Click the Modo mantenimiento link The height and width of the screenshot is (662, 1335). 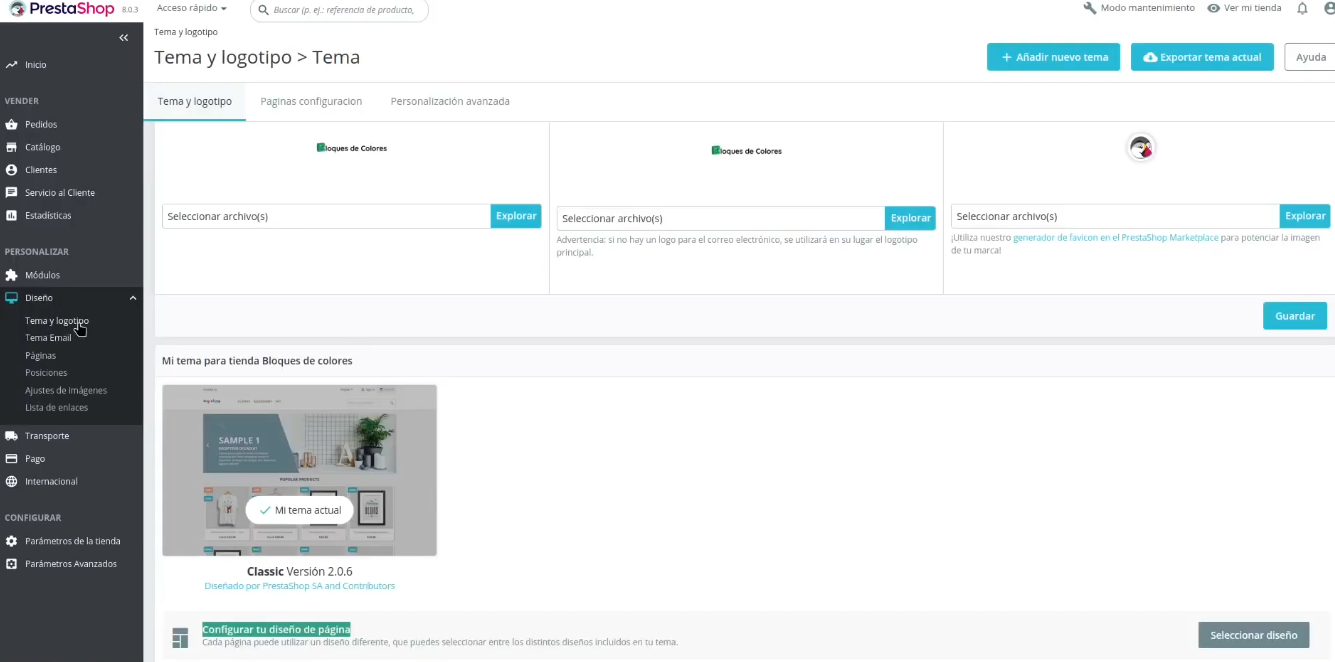point(1147,8)
